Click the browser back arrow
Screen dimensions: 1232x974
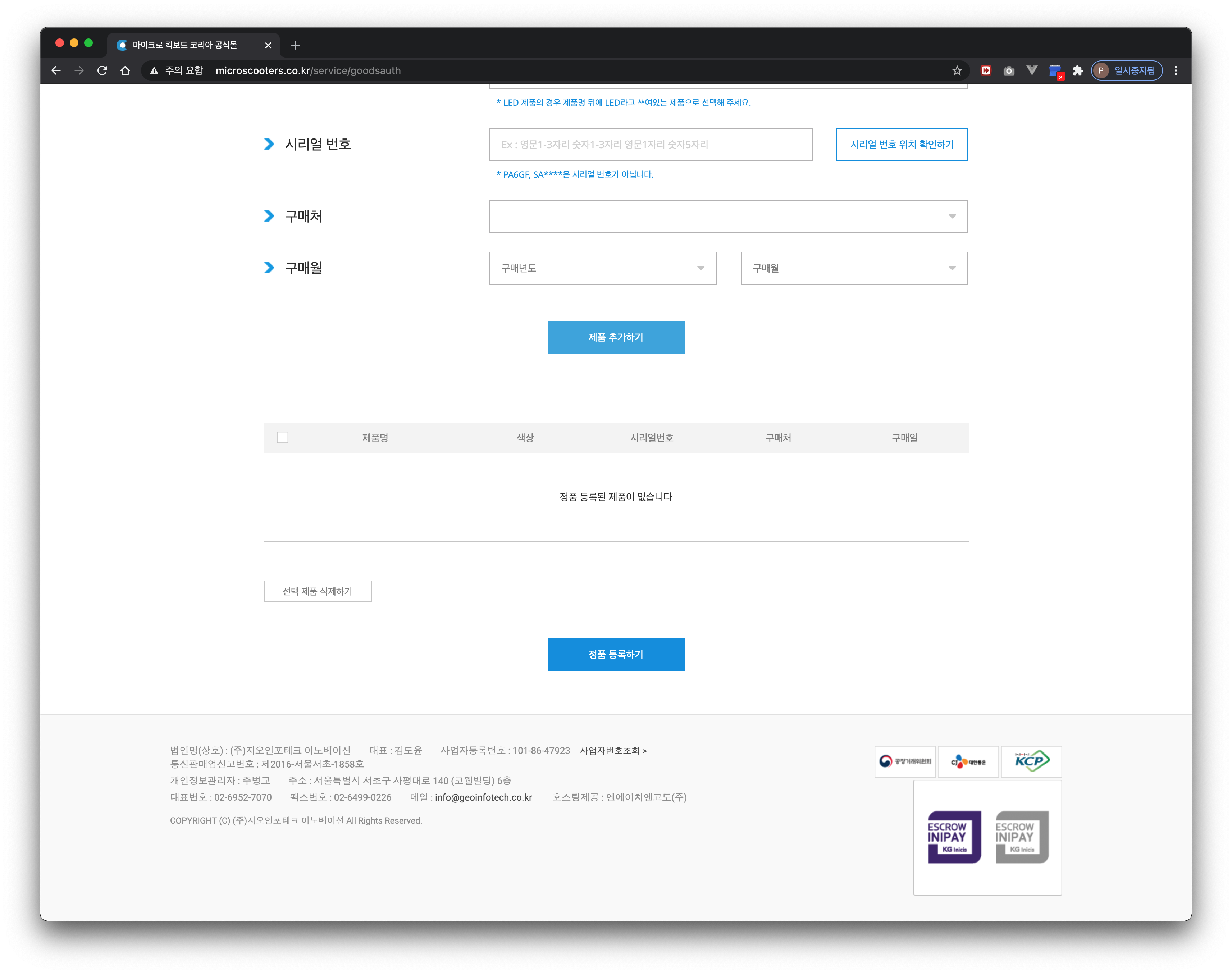pos(56,71)
